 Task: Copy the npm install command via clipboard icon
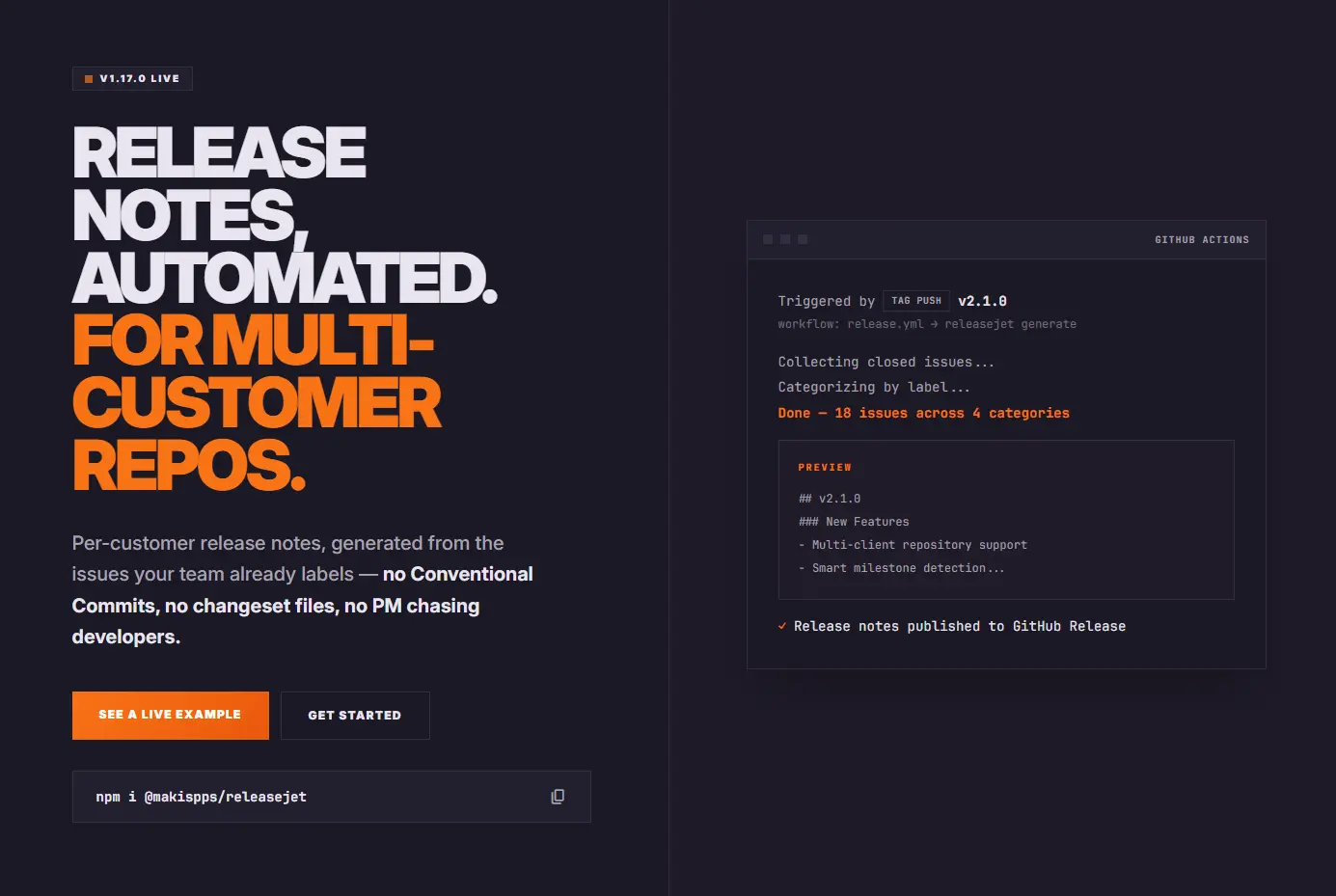(558, 797)
